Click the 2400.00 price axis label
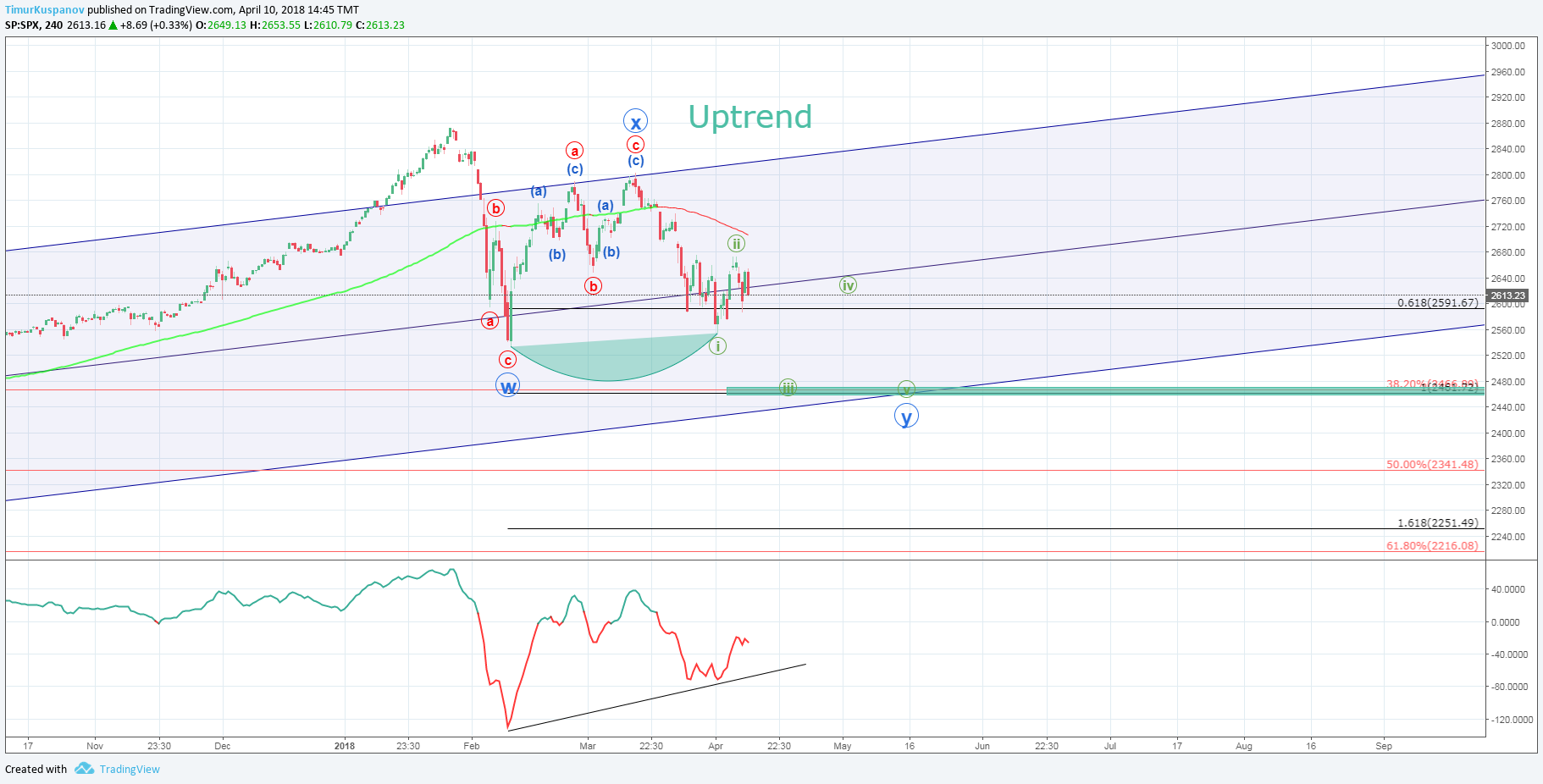Screen dimensions: 1543x784 point(1508,433)
